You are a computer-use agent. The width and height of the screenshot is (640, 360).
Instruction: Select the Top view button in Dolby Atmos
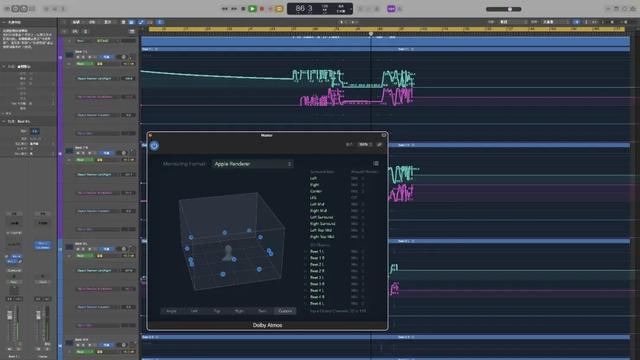[217, 311]
